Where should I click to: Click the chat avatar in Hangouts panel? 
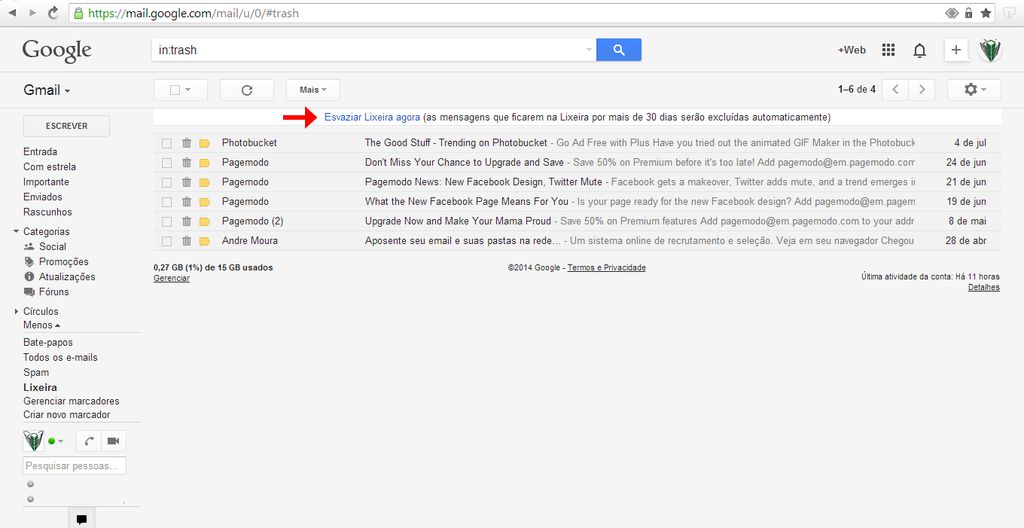(33, 442)
